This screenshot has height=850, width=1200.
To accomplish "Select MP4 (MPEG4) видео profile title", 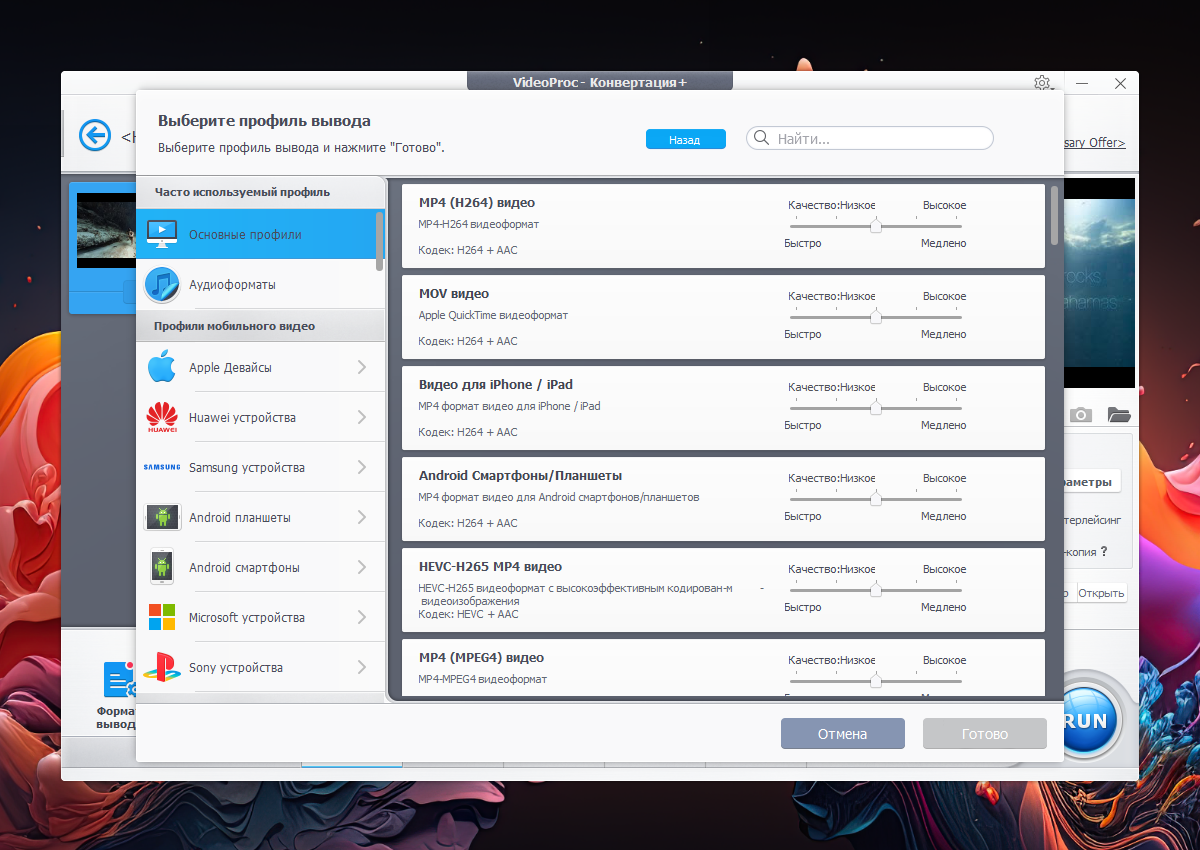I will 481,658.
